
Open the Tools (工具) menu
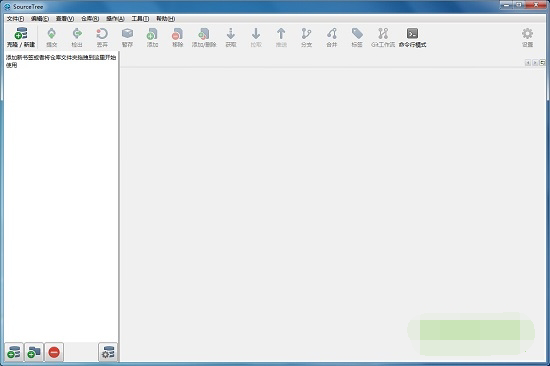(140, 19)
